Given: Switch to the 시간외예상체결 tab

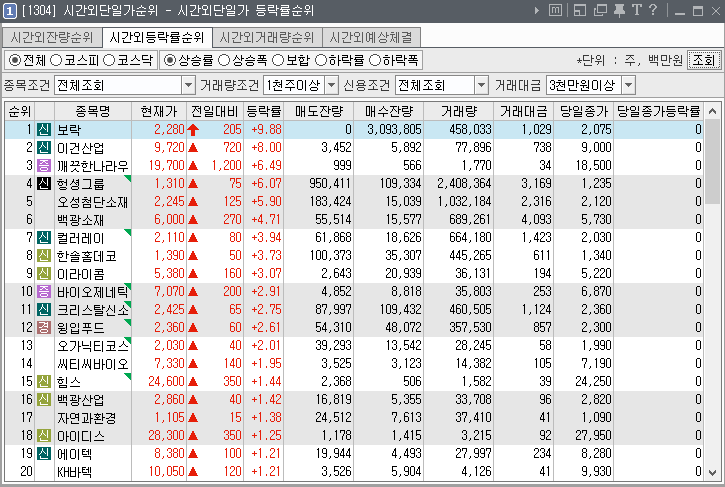Looking at the screenshot, I should [x=371, y=37].
